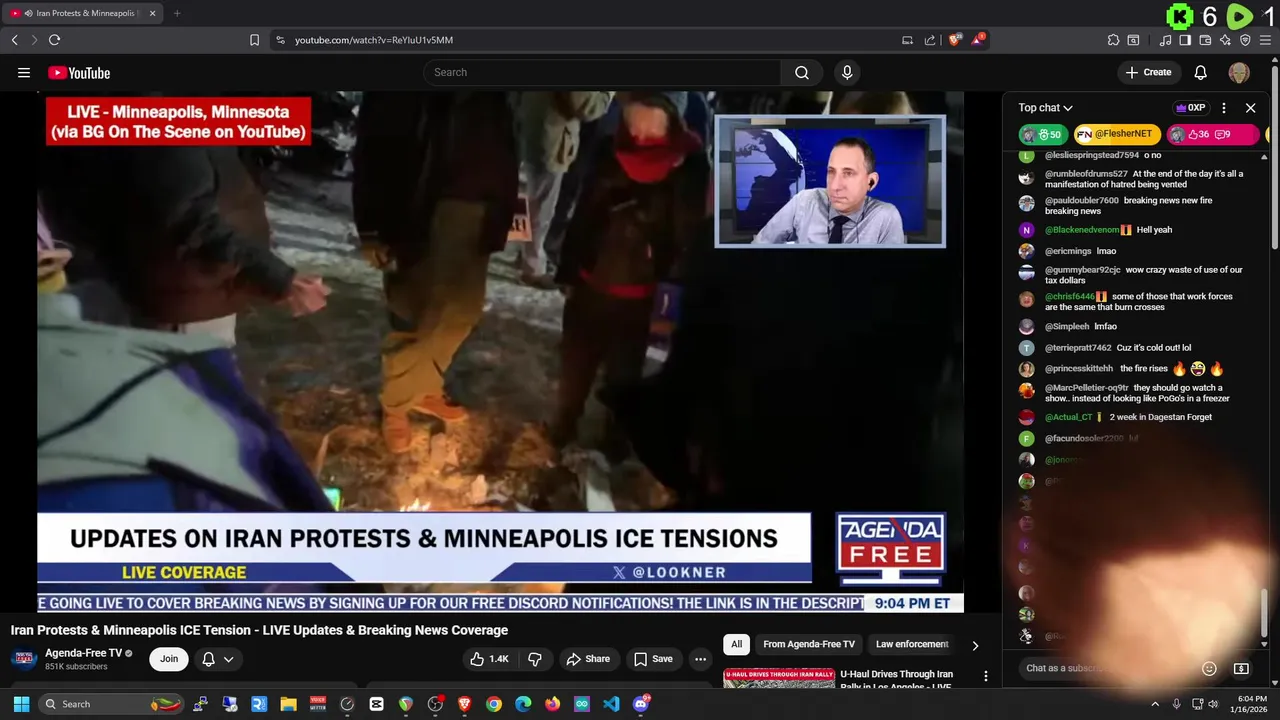
Task: Select the From Agenda-Free TV chip
Action: tap(809, 644)
